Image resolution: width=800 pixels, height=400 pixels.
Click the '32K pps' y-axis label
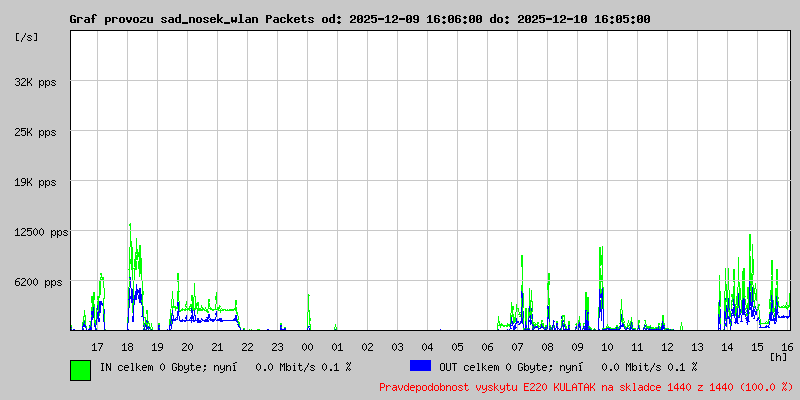click(35, 82)
